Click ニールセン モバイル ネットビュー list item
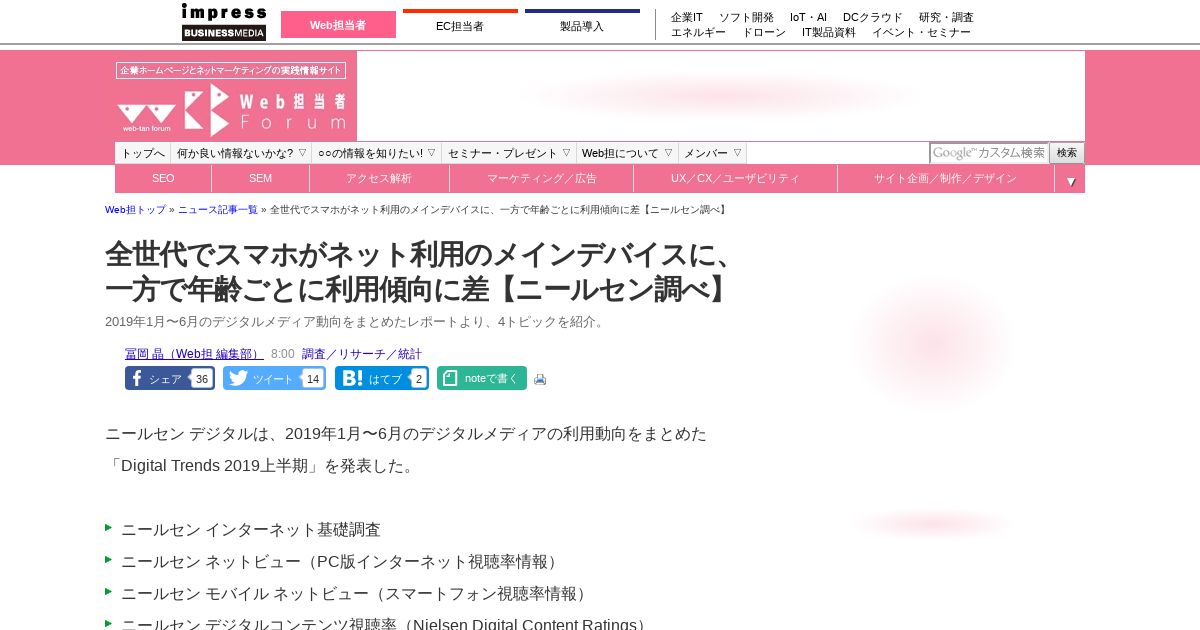1200x630 pixels. pyautogui.click(x=357, y=594)
